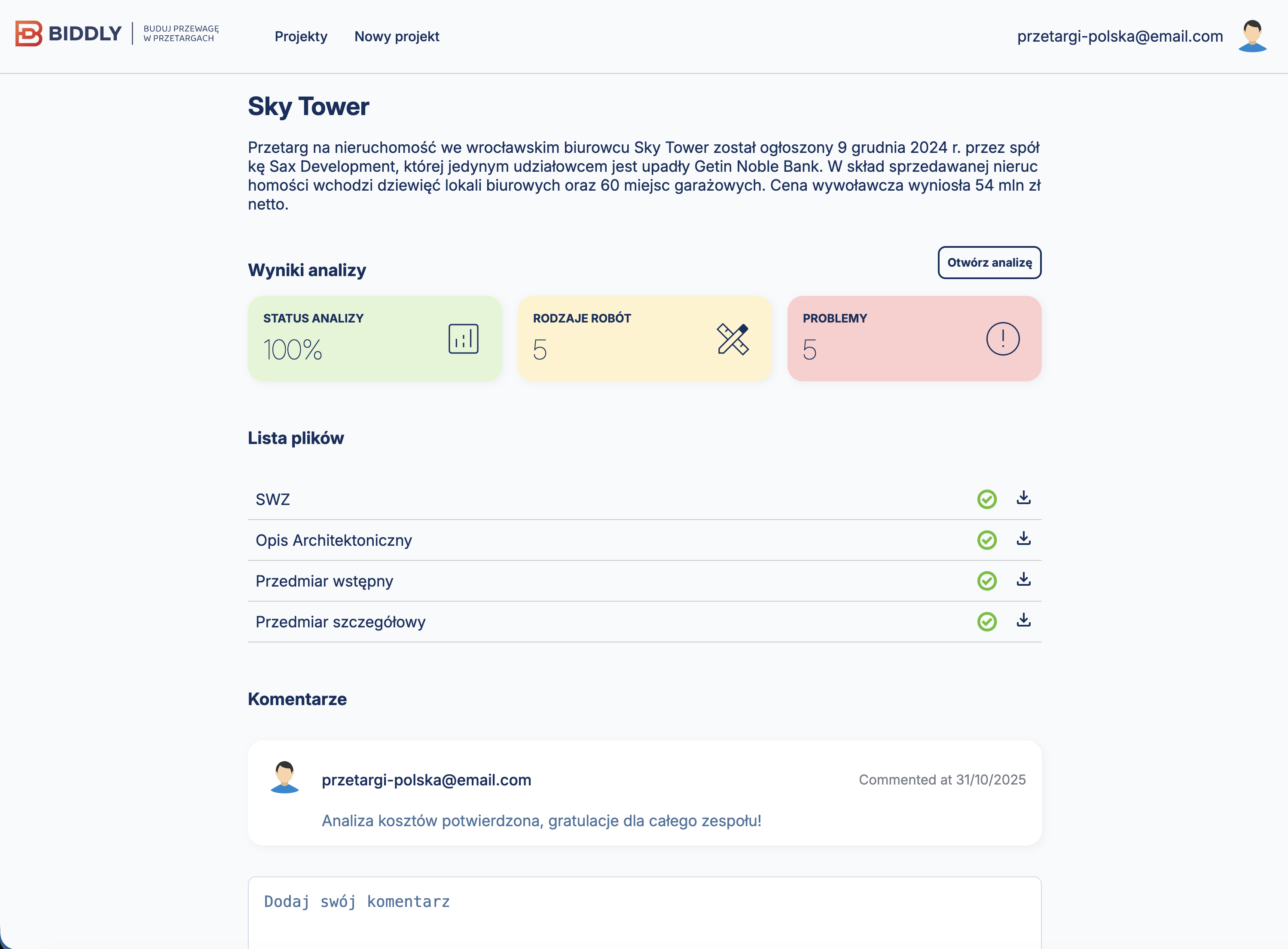1288x949 pixels.
Task: Open the Rodzaje robót card
Action: (644, 339)
